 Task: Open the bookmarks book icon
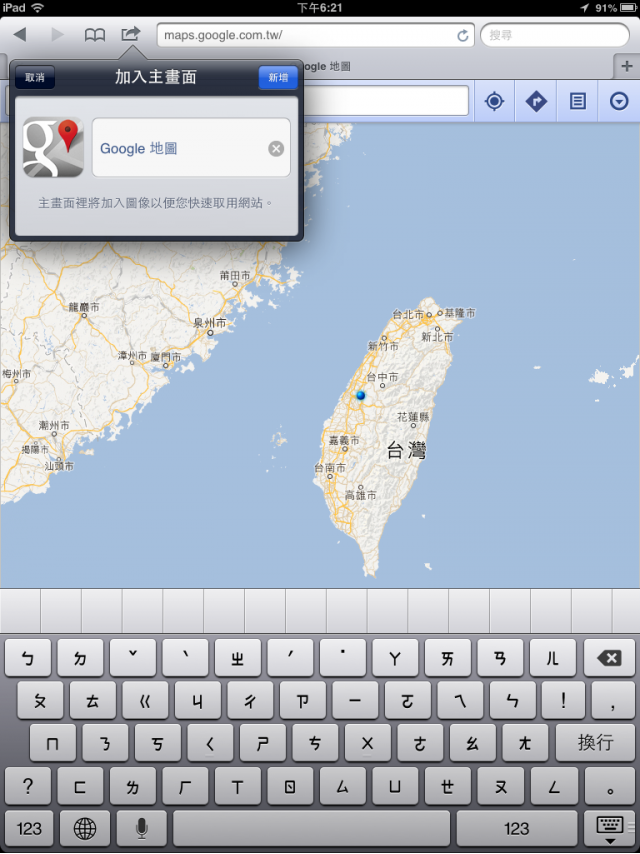click(95, 35)
